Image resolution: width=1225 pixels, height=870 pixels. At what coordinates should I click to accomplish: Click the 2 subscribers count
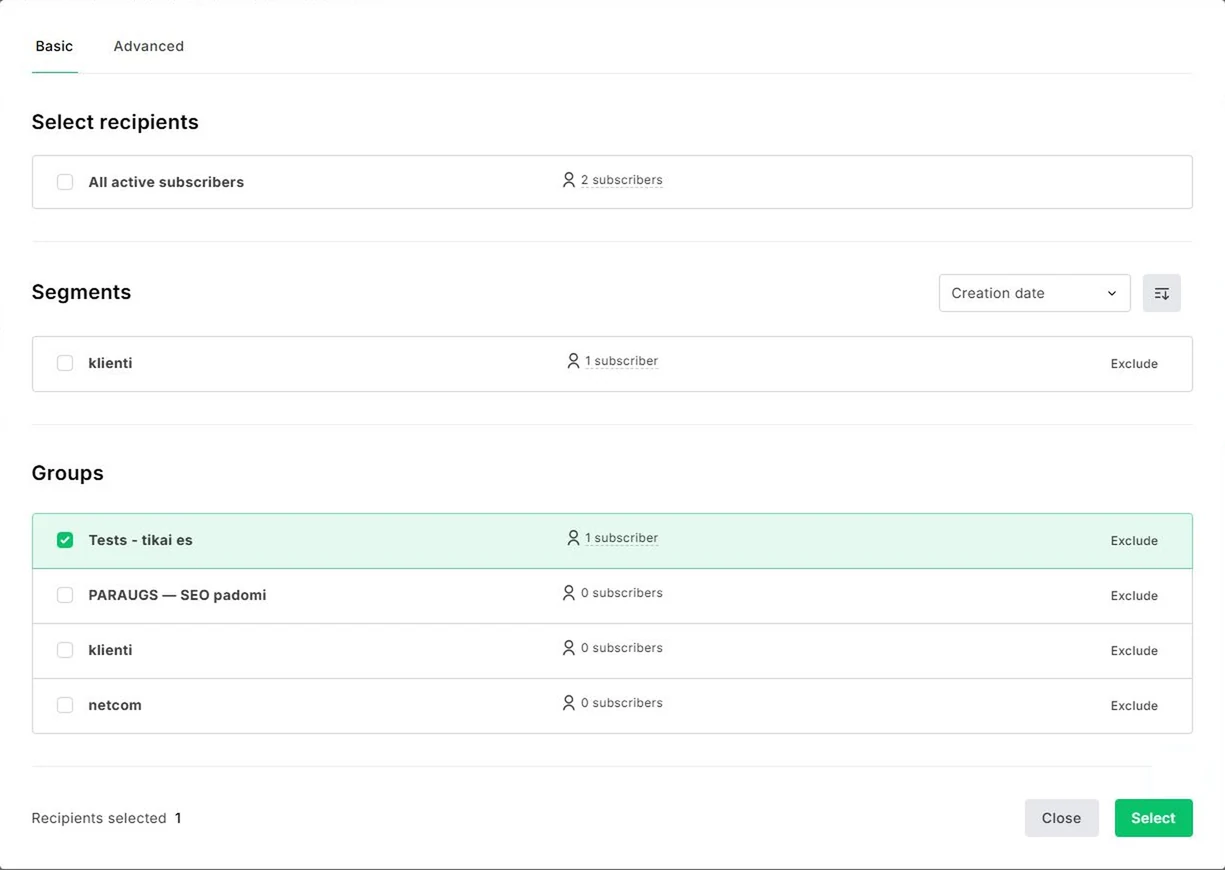(x=621, y=180)
